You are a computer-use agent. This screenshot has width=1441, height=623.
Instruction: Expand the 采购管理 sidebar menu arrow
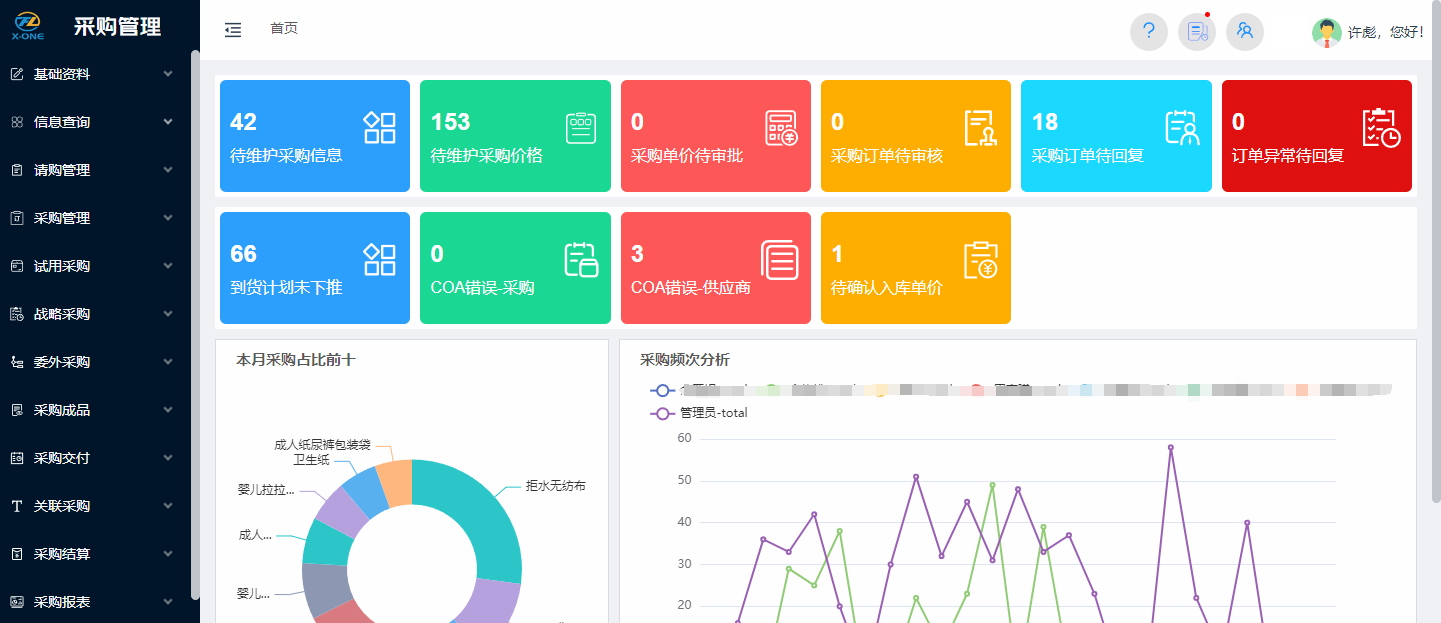pos(167,218)
